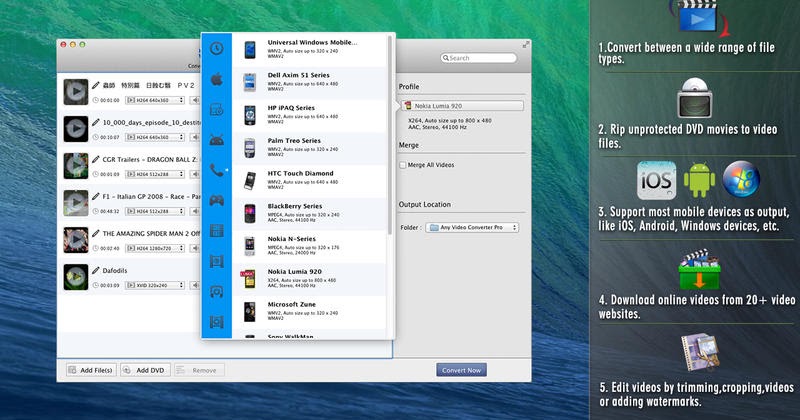The height and width of the screenshot is (420, 800).
Task: Edit name of THE AMAZING SPIDER MAN pencil icon
Action: click(x=95, y=233)
